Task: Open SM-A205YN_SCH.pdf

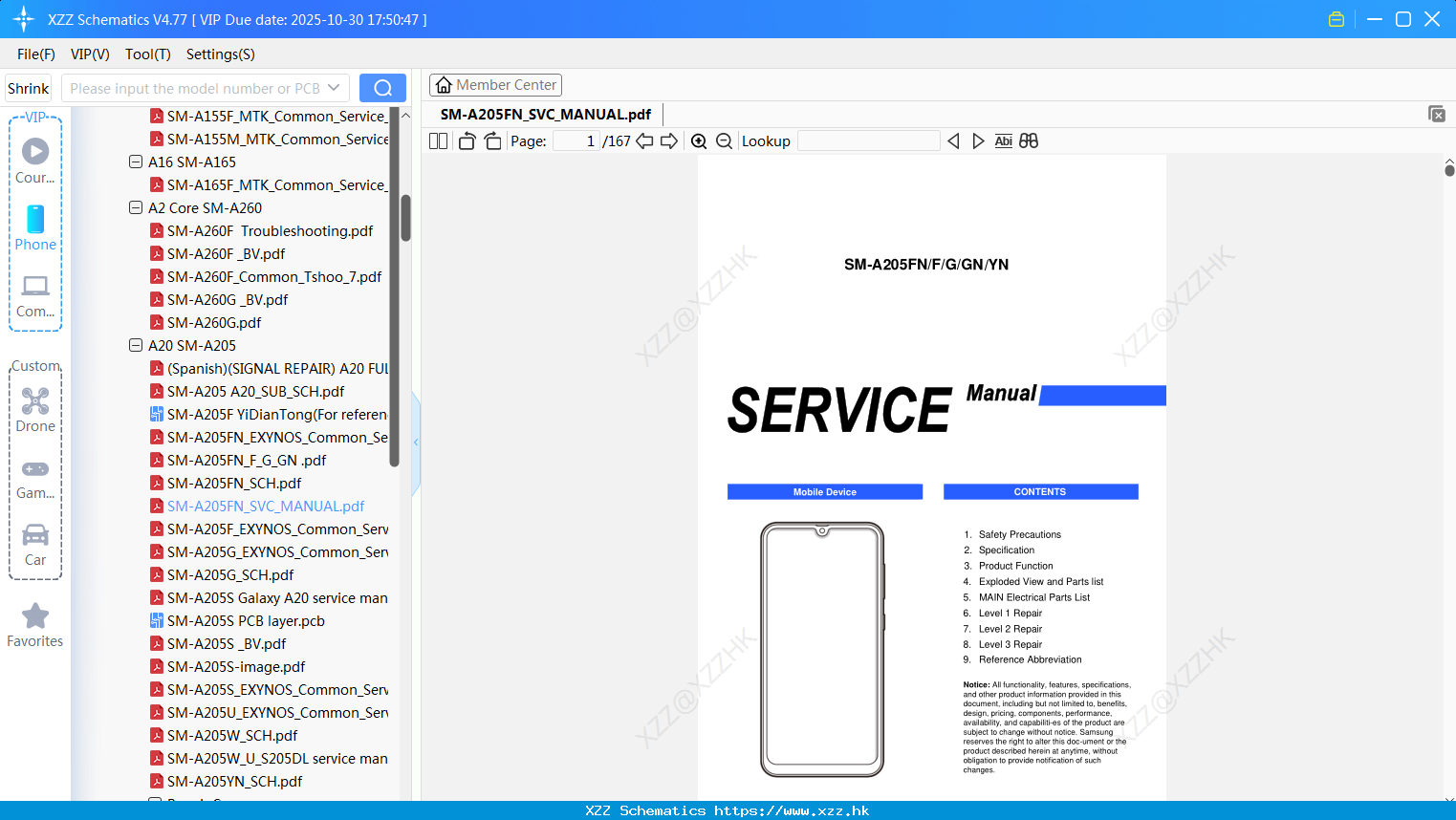Action: tap(234, 781)
